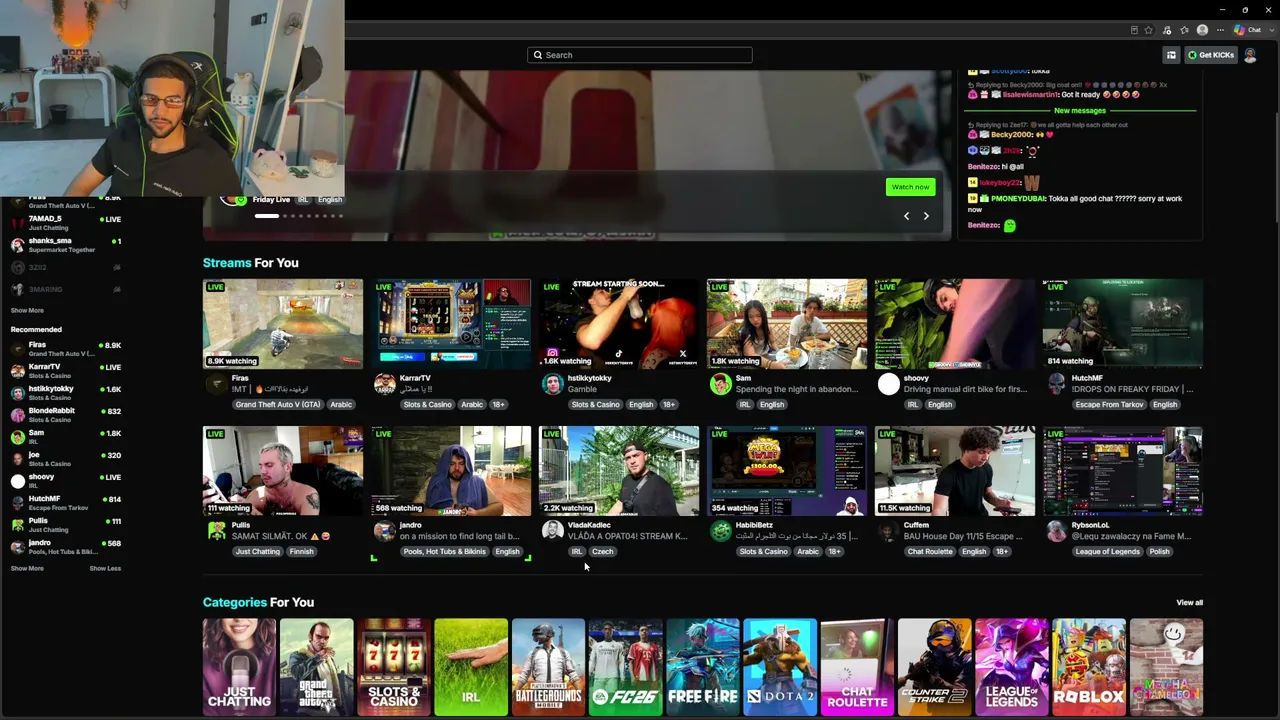Image resolution: width=1280 pixels, height=720 pixels.
Task: Open KarrarTV in Recommended sidebar
Action: click(66, 371)
